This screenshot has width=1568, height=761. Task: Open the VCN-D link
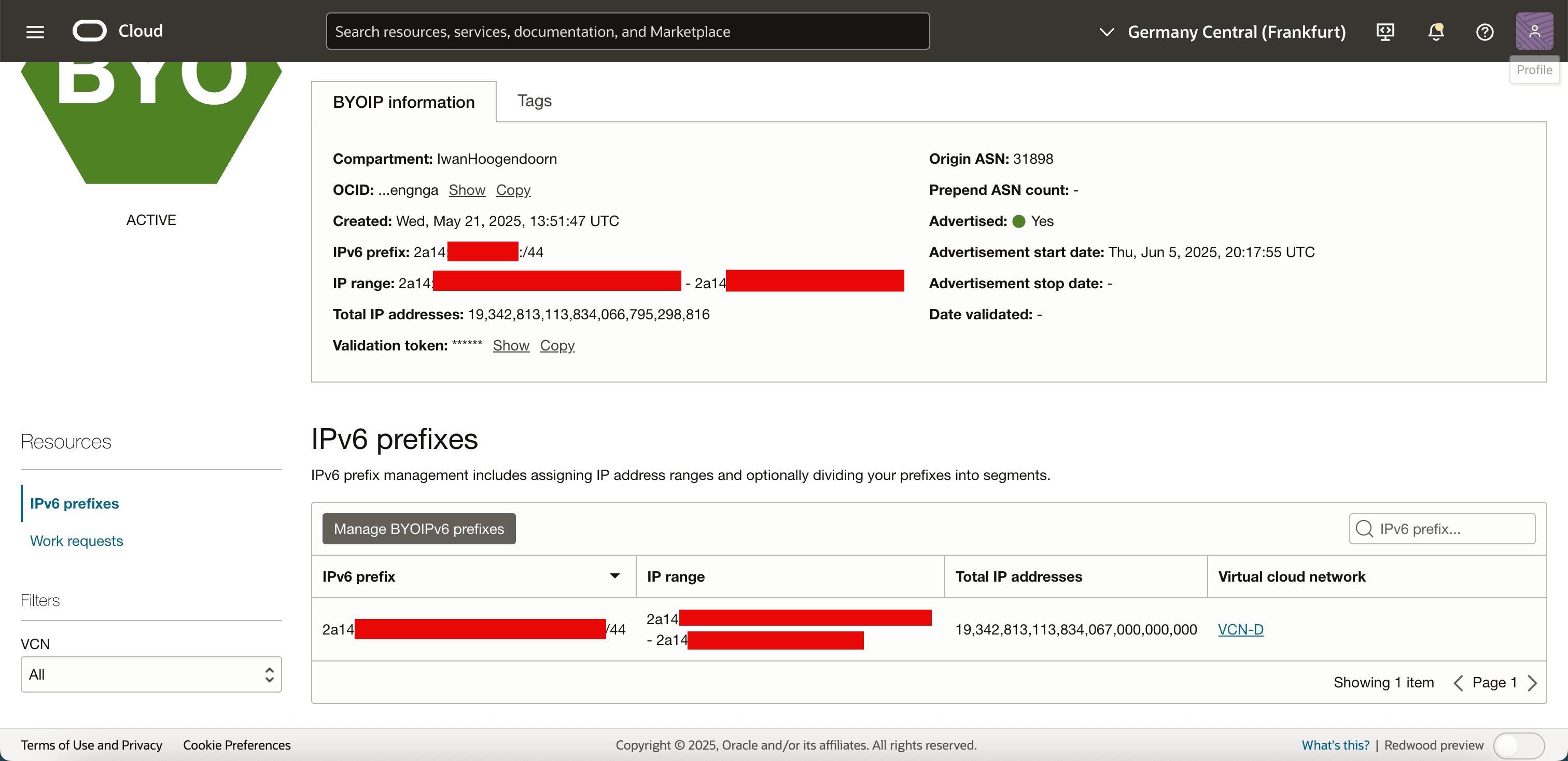[x=1240, y=630]
